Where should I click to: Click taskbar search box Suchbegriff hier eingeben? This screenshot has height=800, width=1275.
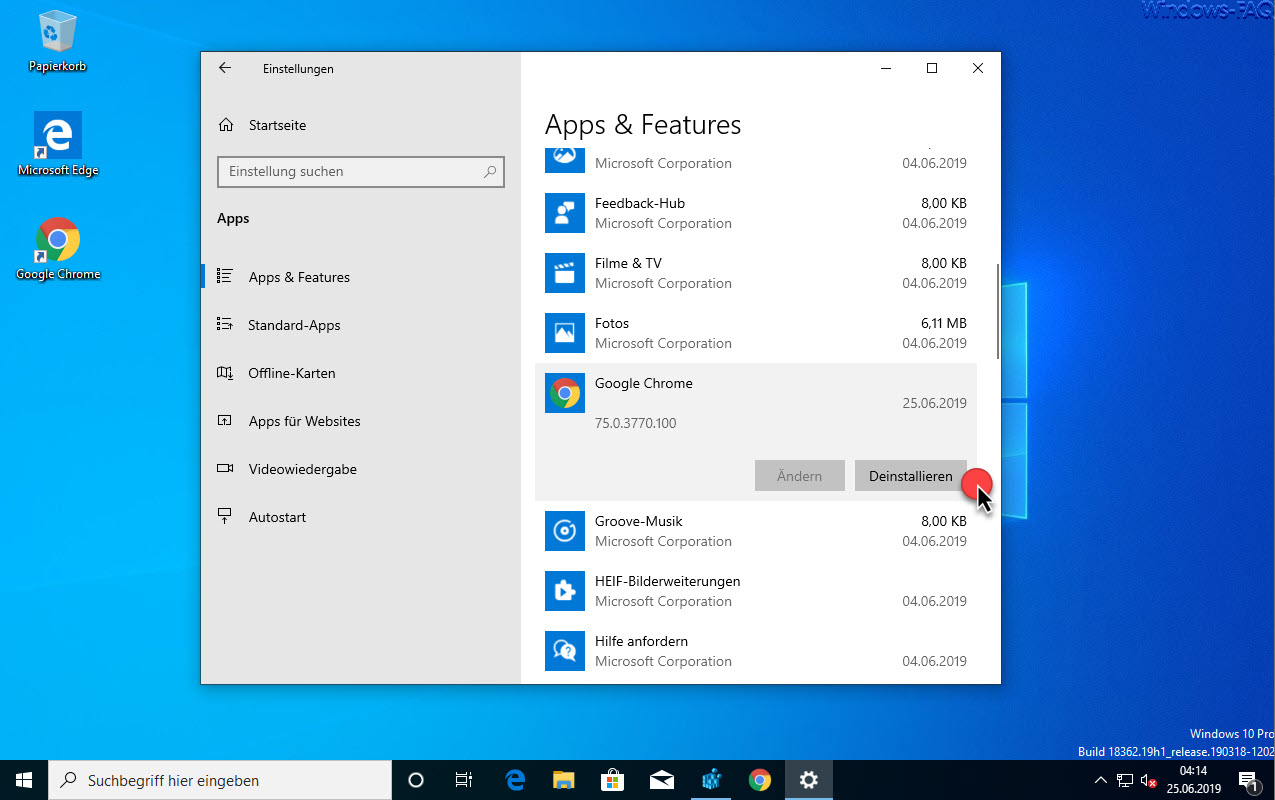[x=220, y=780]
